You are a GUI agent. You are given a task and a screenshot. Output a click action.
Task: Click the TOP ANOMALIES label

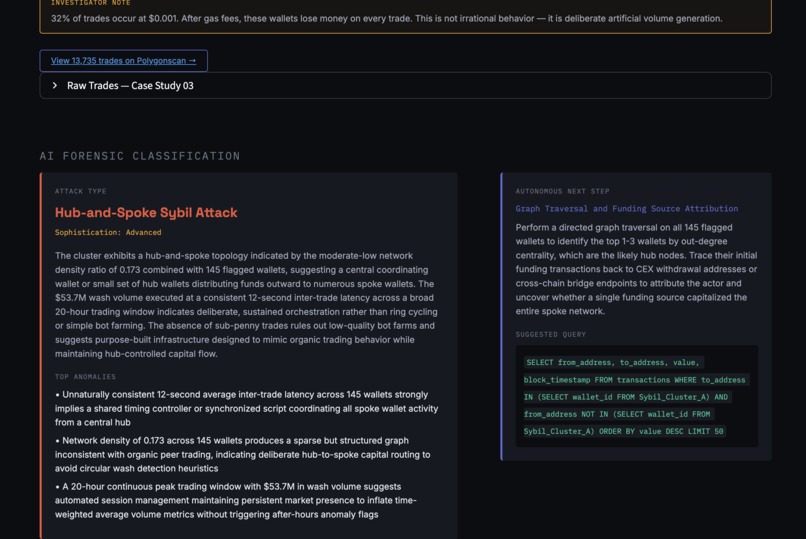85,377
